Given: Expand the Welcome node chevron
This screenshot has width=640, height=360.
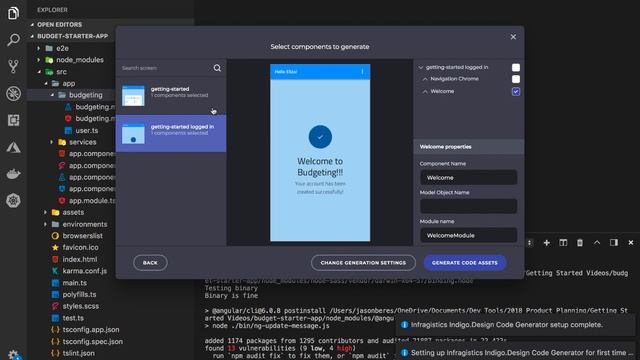Looking at the screenshot, I should 425,91.
